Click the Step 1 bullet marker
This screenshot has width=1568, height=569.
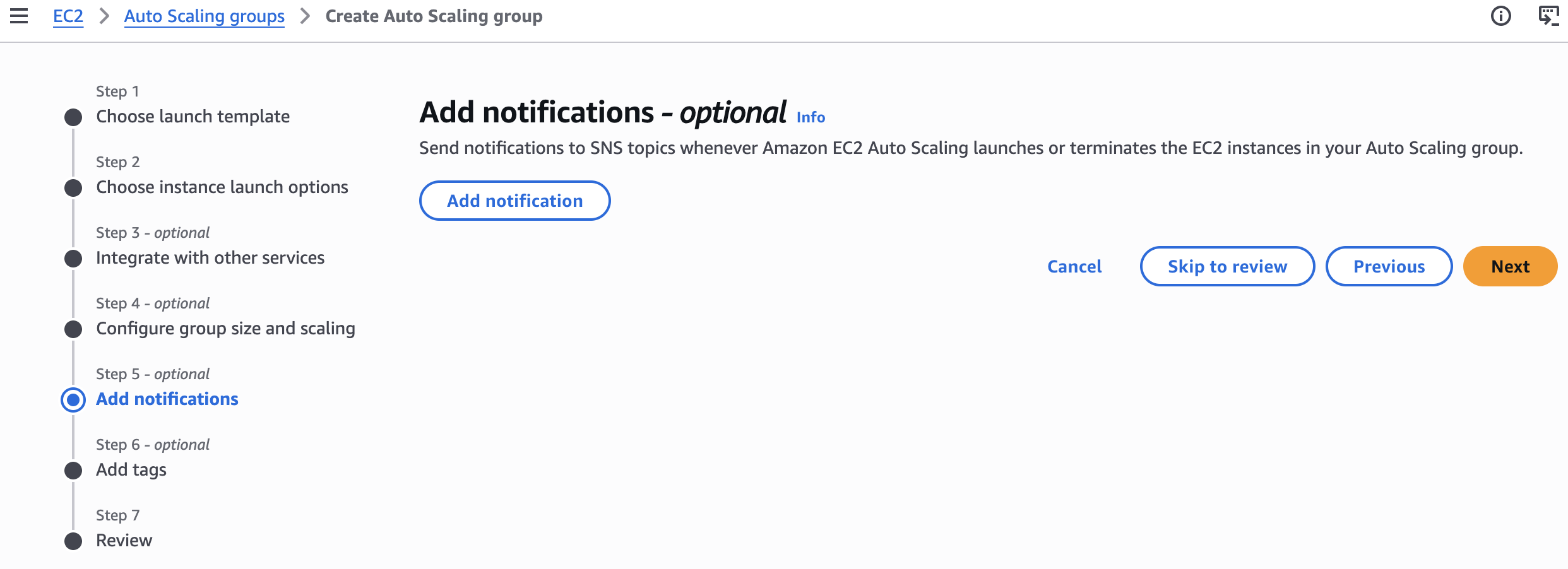click(73, 117)
